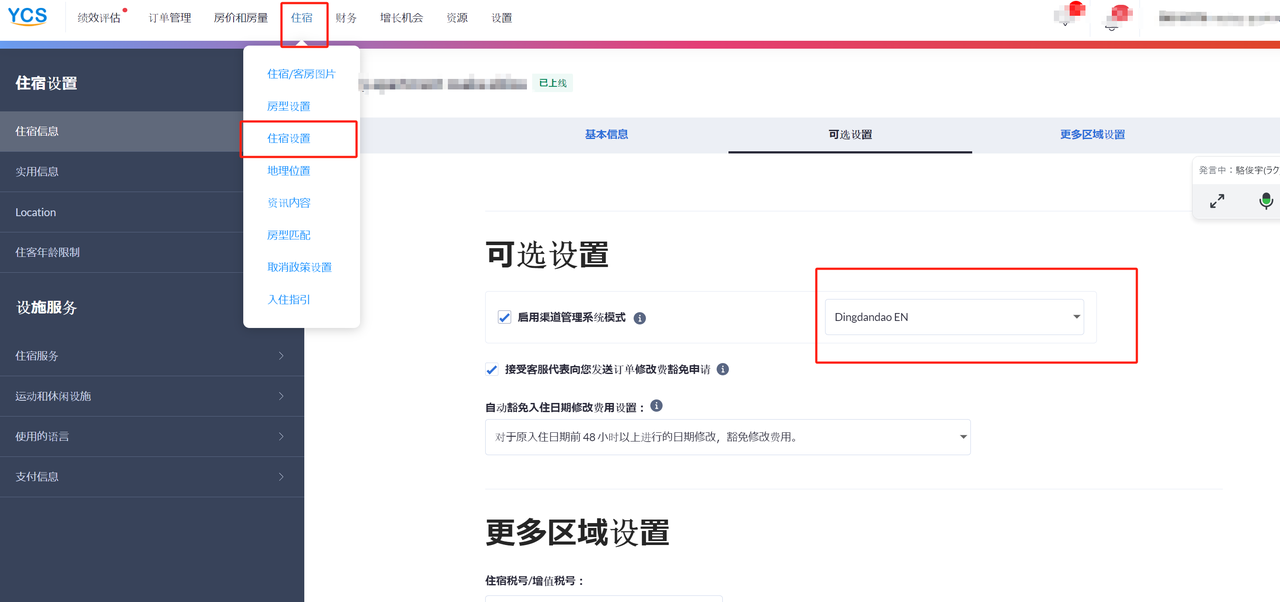Switch to the 基本信息 tab
1280x602 pixels.
[x=606, y=134]
